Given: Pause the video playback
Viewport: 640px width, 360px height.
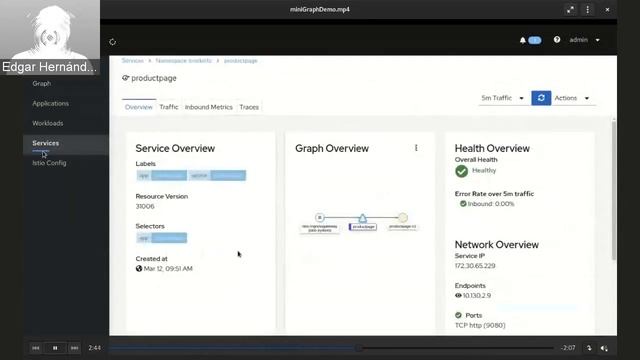Looking at the screenshot, I should (55, 348).
